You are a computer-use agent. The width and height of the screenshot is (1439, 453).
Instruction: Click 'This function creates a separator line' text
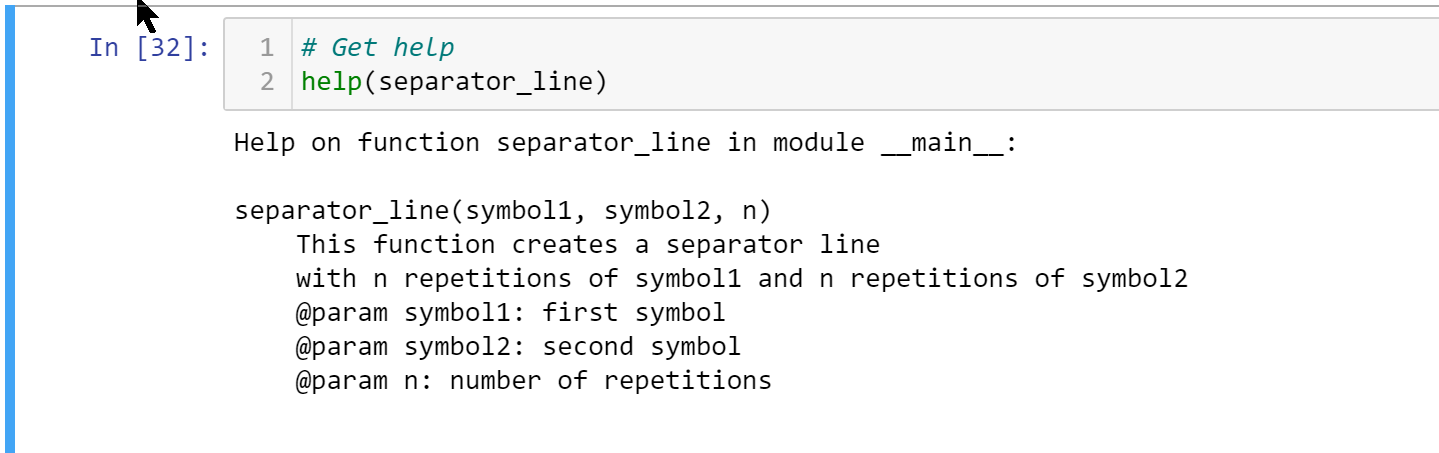click(588, 245)
